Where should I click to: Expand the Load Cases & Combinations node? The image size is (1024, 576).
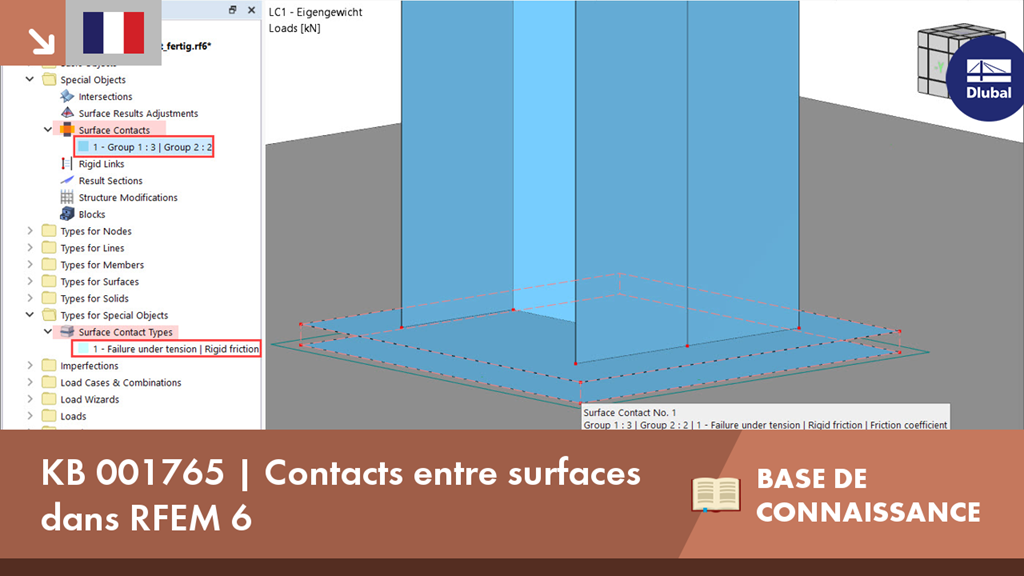pos(30,382)
